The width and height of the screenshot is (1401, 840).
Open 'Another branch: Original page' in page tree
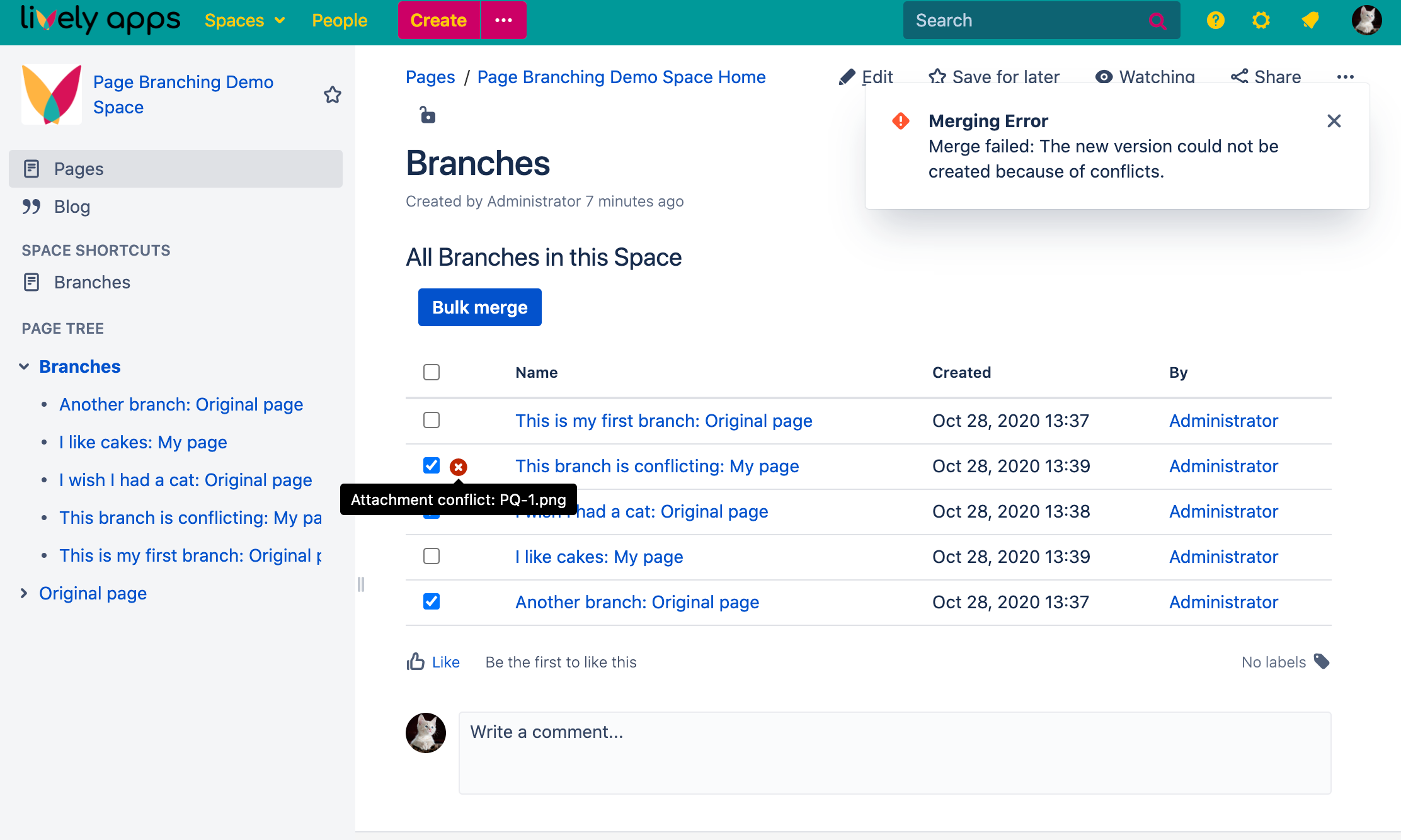point(181,404)
